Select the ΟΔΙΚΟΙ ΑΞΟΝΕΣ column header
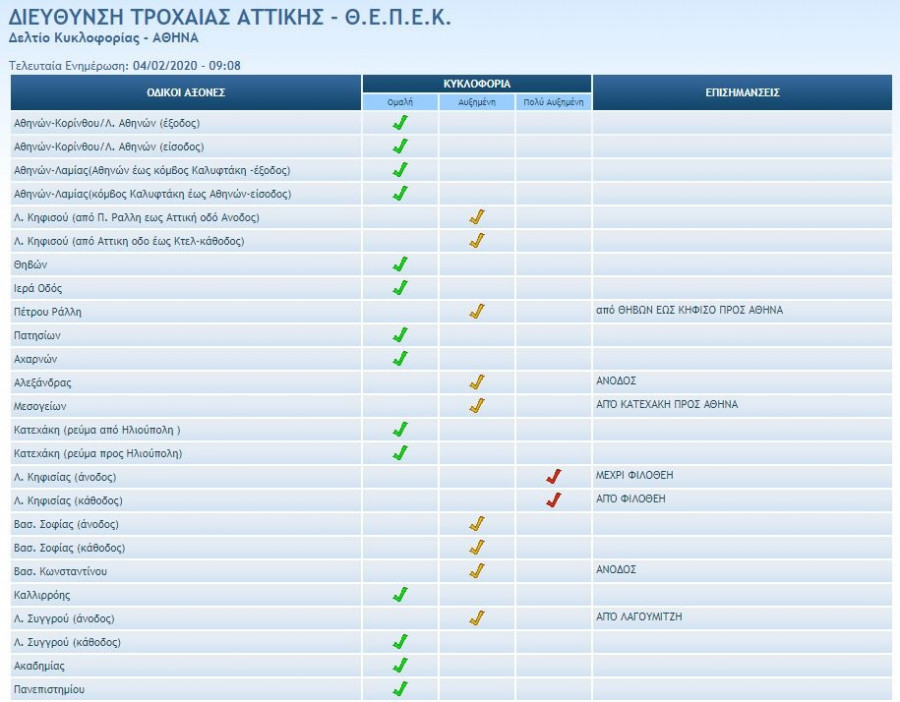This screenshot has width=900, height=702. point(186,92)
